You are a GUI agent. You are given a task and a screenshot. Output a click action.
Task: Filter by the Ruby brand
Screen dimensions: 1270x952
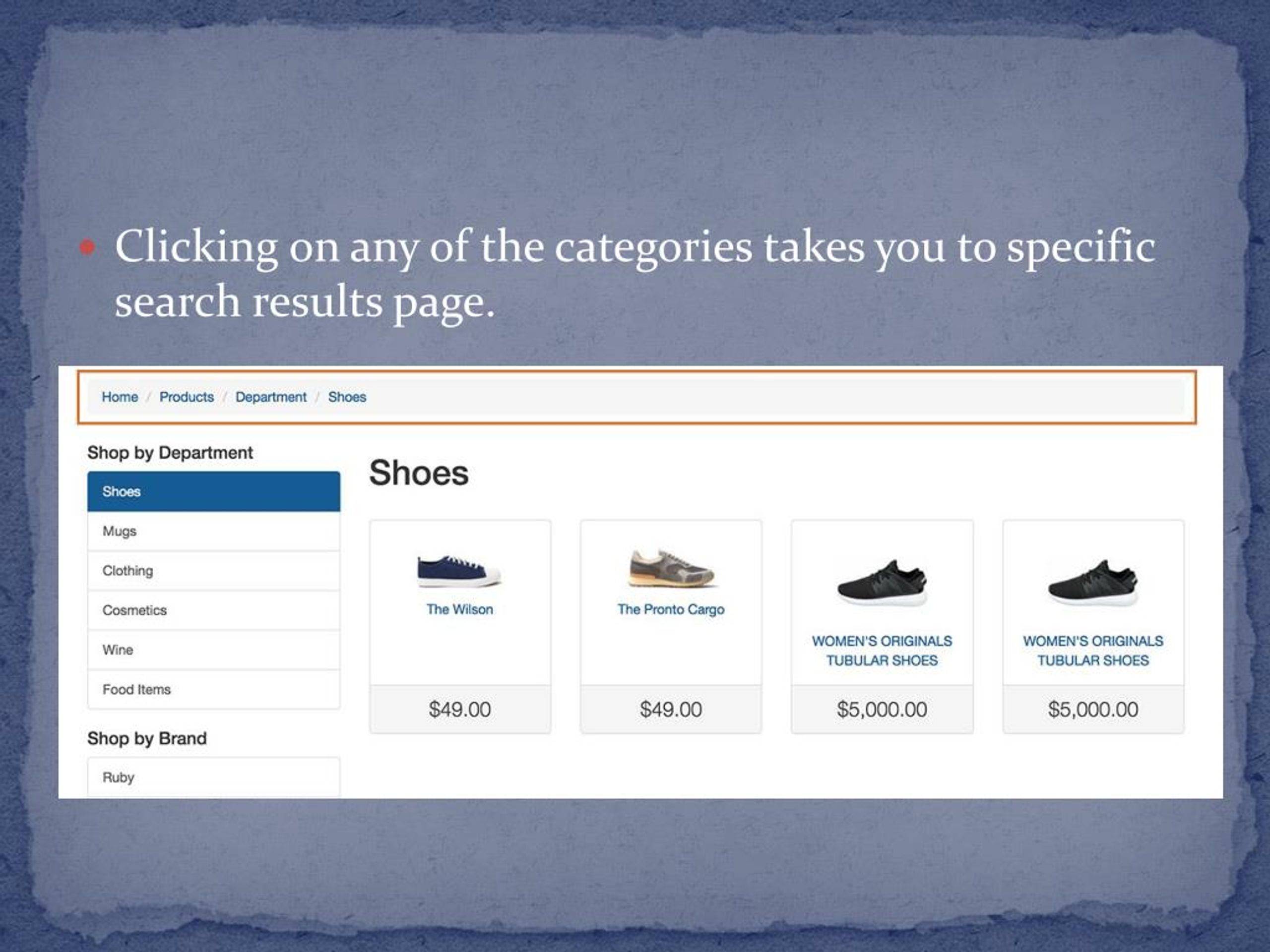(214, 777)
